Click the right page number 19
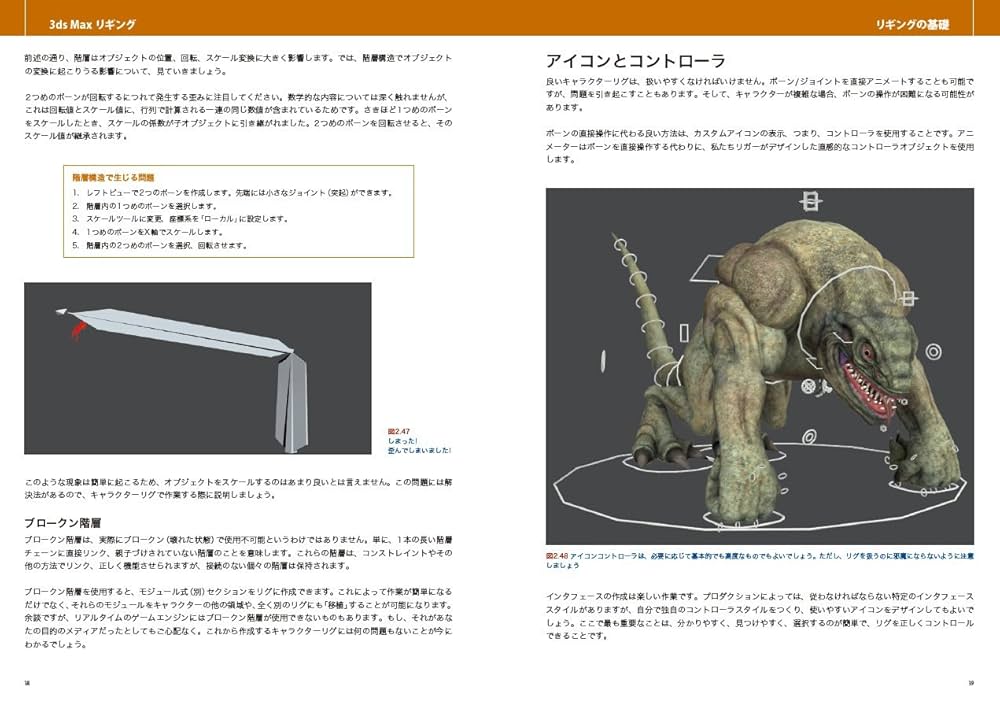The width and height of the screenshot is (1000, 707). pos(971,683)
